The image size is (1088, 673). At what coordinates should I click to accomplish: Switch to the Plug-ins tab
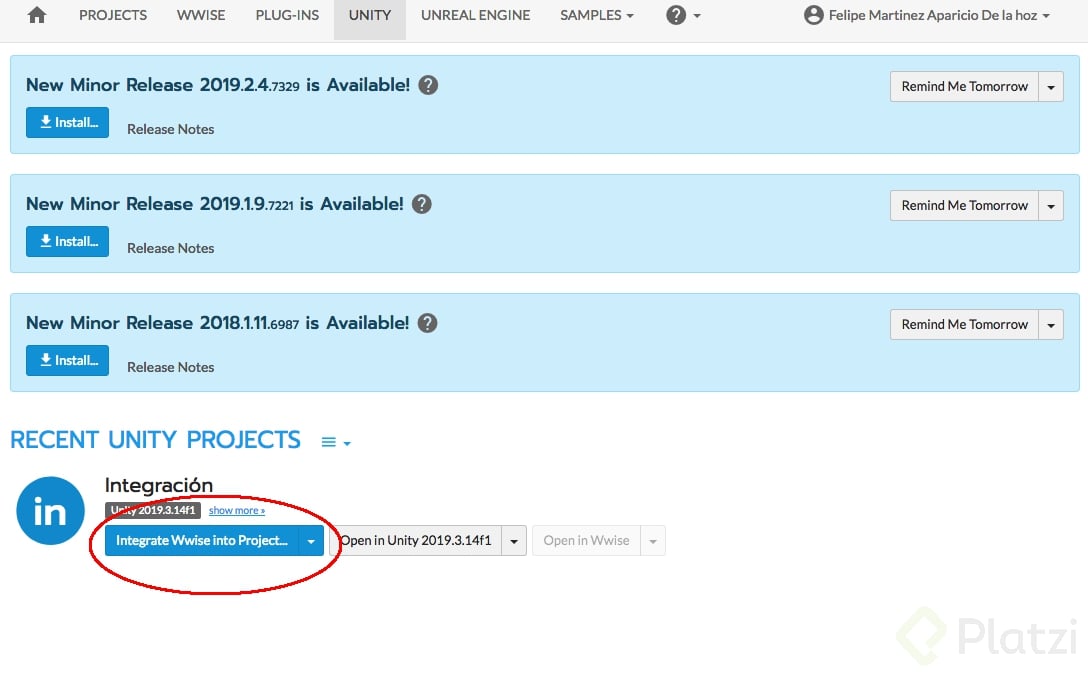tap(287, 15)
